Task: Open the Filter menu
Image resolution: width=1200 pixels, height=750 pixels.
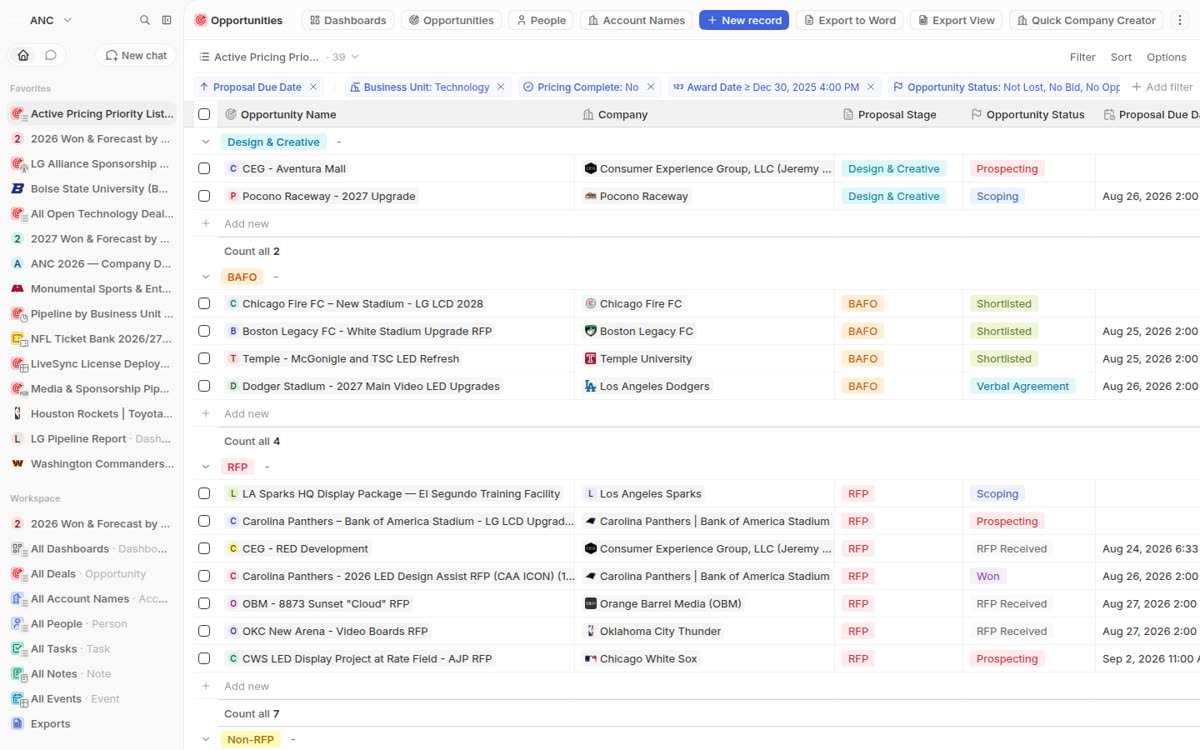Action: [1082, 57]
